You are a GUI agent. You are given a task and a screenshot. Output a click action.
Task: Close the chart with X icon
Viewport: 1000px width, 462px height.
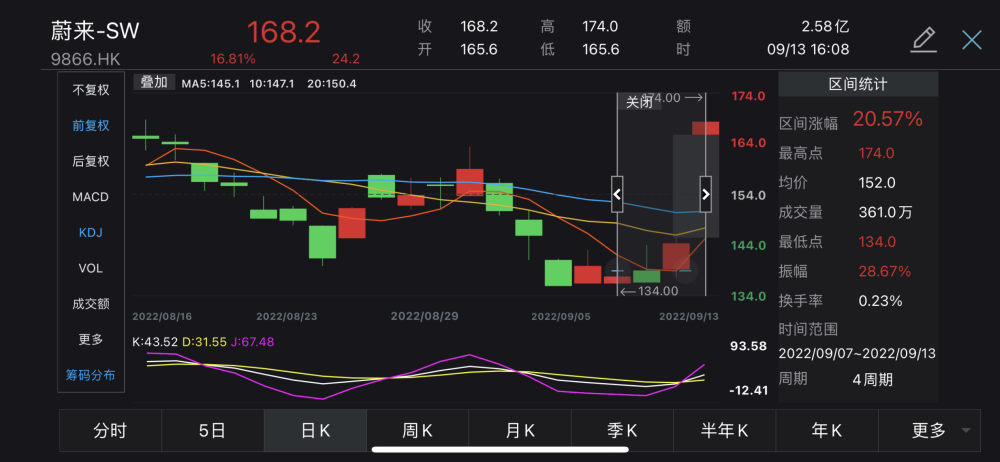[x=972, y=40]
